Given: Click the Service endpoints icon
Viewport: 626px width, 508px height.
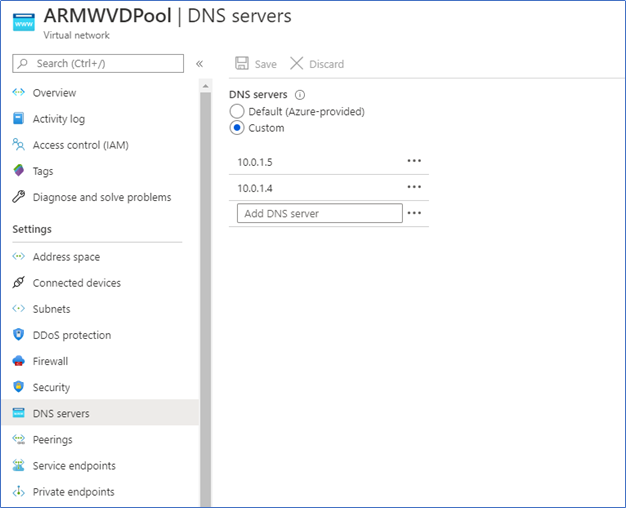Looking at the screenshot, I should coord(18,465).
